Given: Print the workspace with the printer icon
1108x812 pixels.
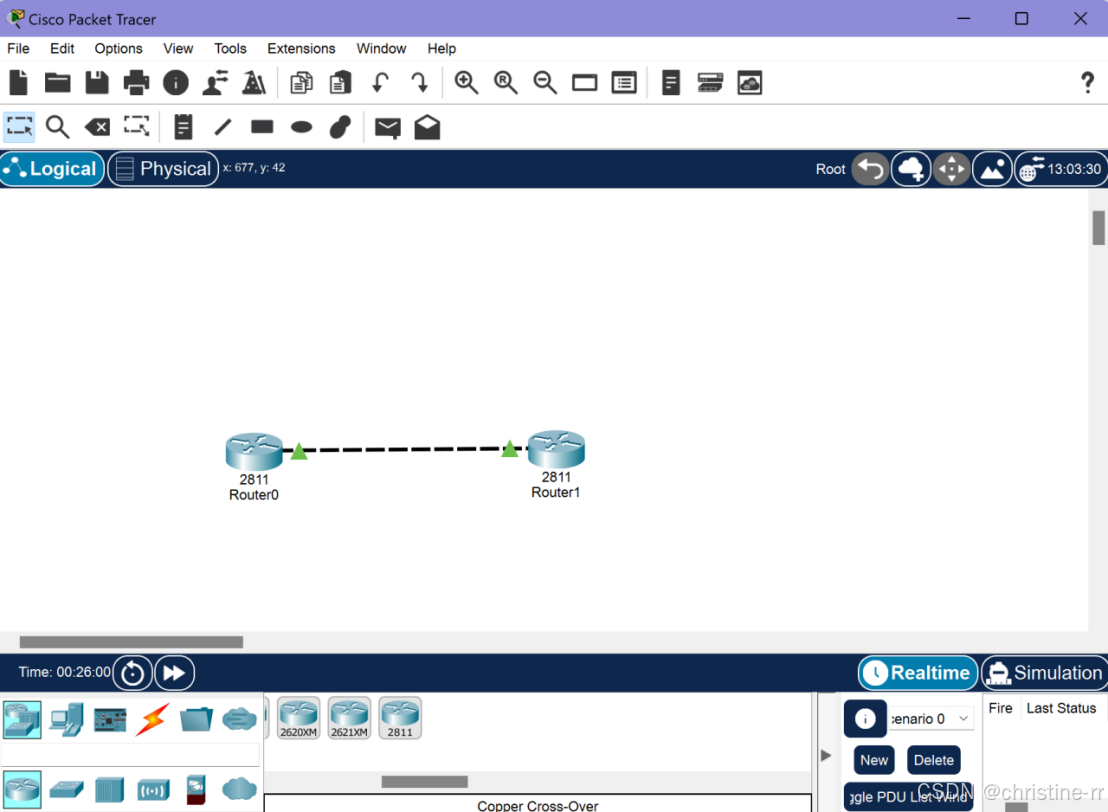Looking at the screenshot, I should point(136,83).
